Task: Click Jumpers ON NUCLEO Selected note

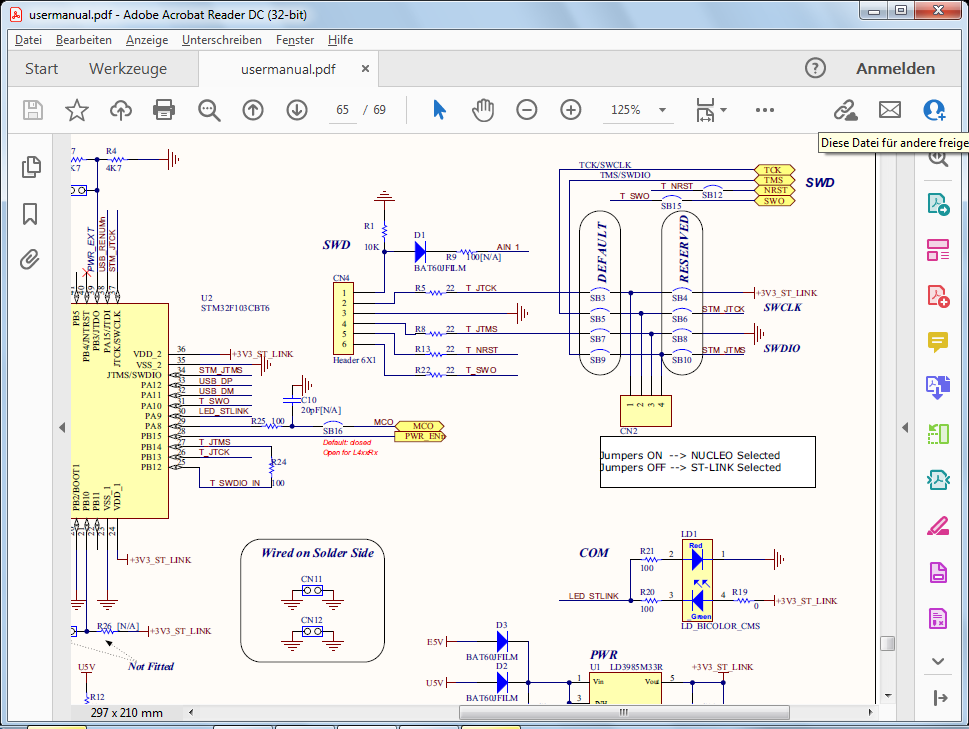Action: (x=690, y=455)
